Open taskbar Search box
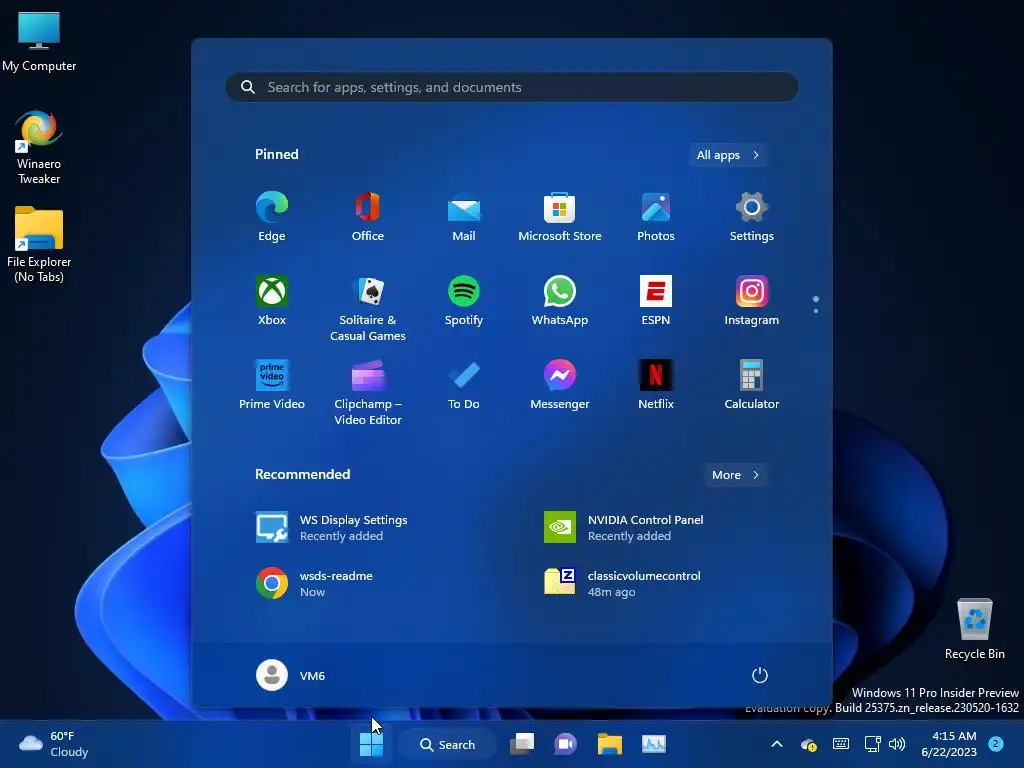Viewport: 1024px width, 768px height. tap(447, 744)
